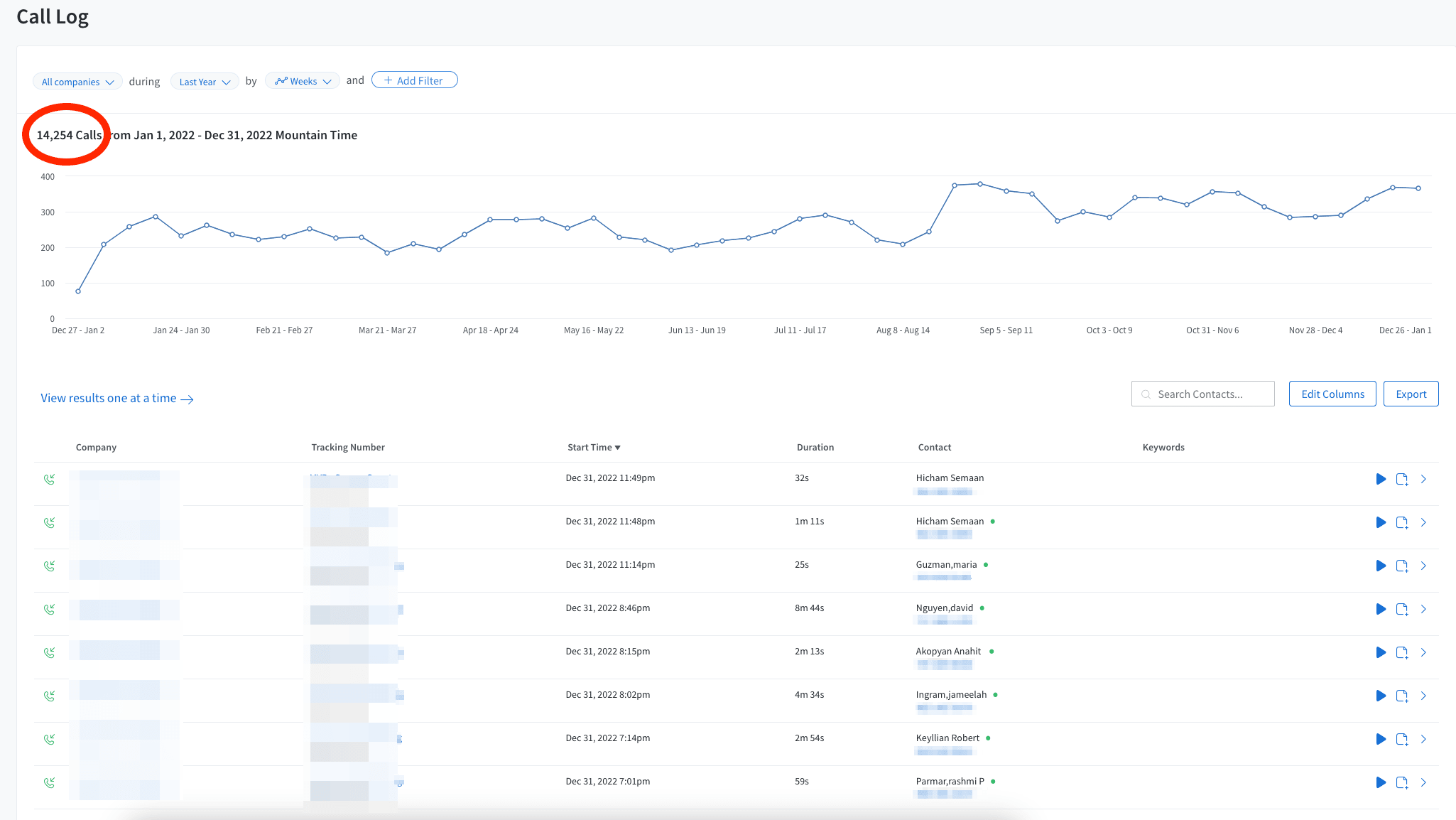Sort by Start Time column header
This screenshot has height=820, width=1456.
[x=594, y=447]
